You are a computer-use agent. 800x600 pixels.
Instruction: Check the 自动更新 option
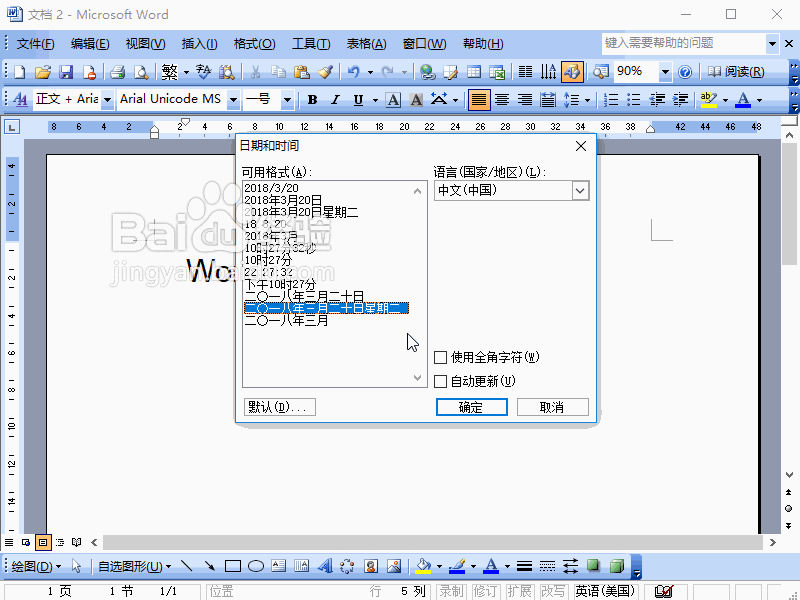[x=438, y=380]
